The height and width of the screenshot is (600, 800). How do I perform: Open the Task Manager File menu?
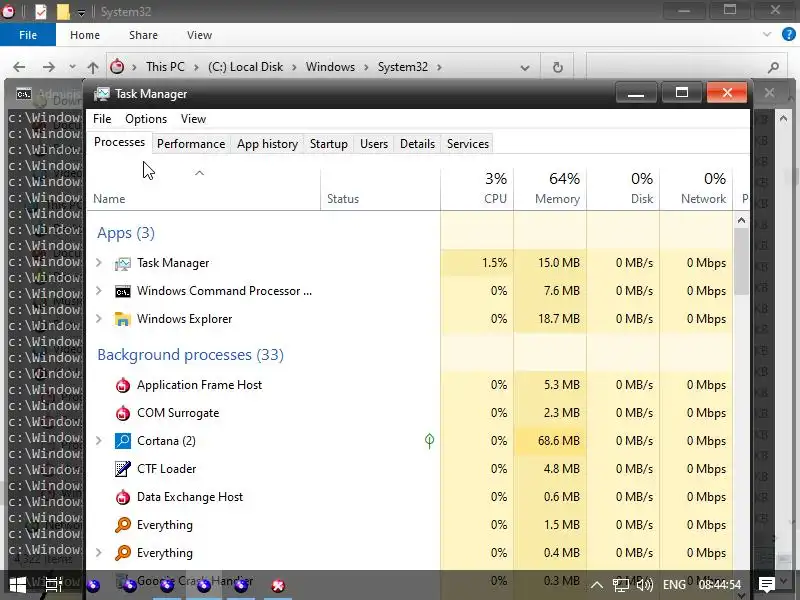pos(102,119)
